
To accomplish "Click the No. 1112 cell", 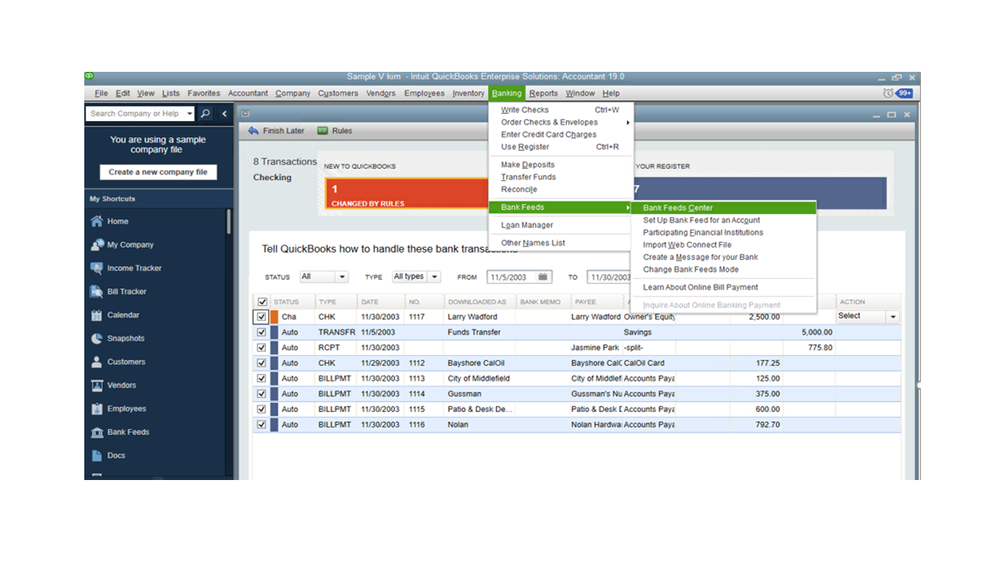I will 417,363.
